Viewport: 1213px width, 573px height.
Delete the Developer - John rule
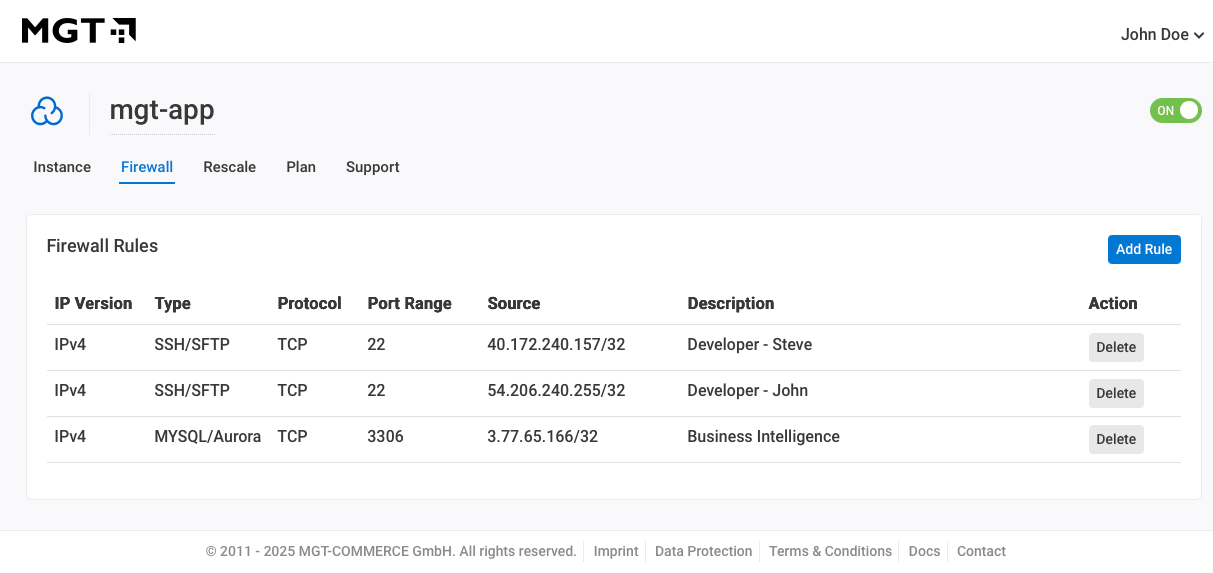(1116, 393)
